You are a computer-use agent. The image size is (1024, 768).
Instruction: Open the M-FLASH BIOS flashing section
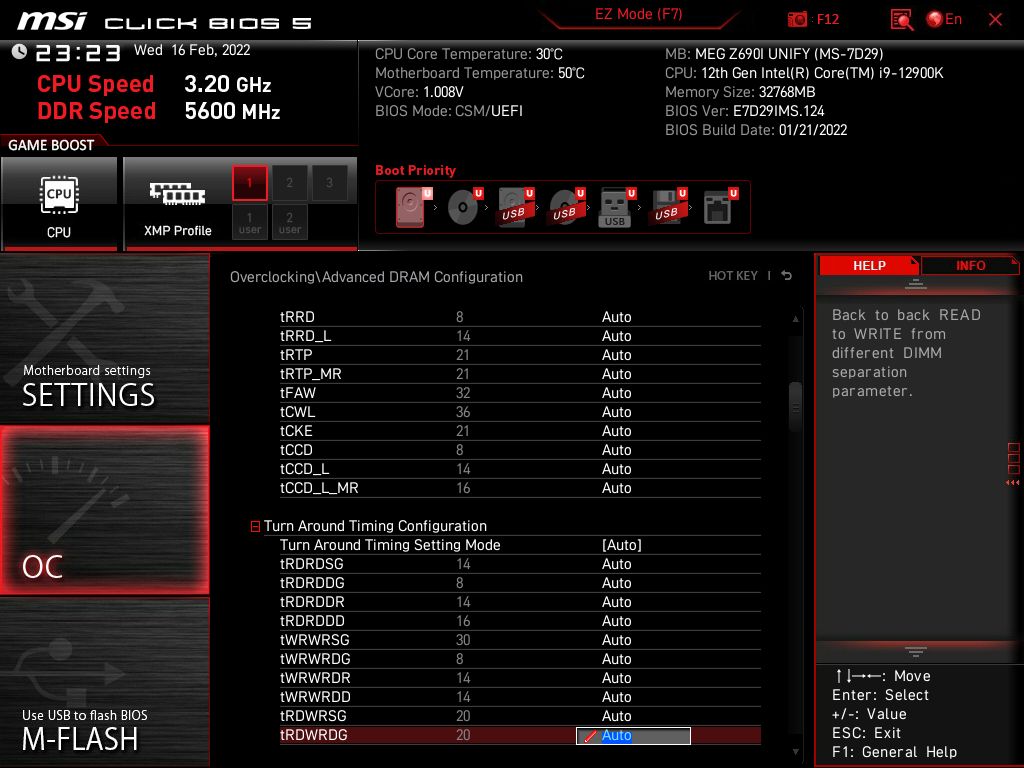tap(104, 682)
